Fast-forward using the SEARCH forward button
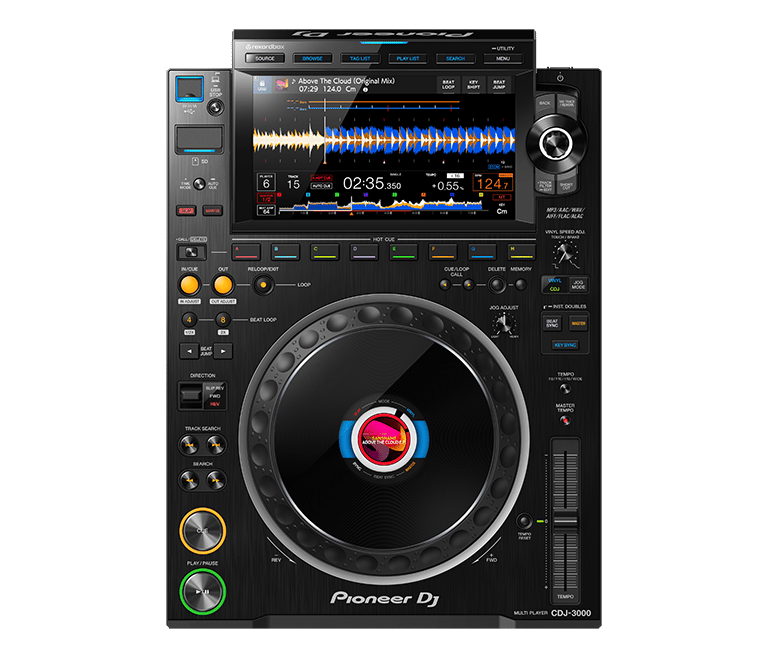 216,480
